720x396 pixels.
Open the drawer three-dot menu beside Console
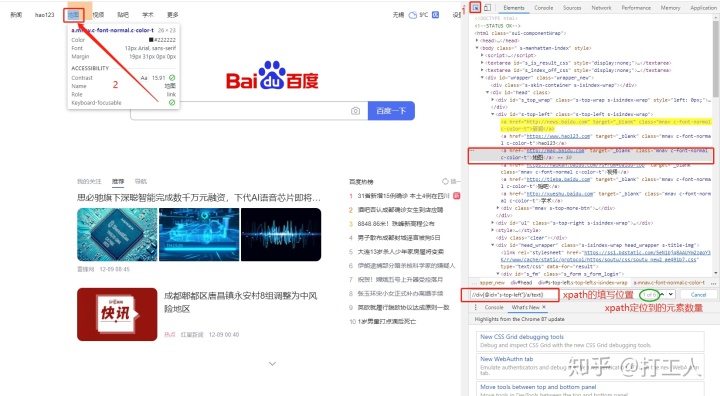click(476, 307)
